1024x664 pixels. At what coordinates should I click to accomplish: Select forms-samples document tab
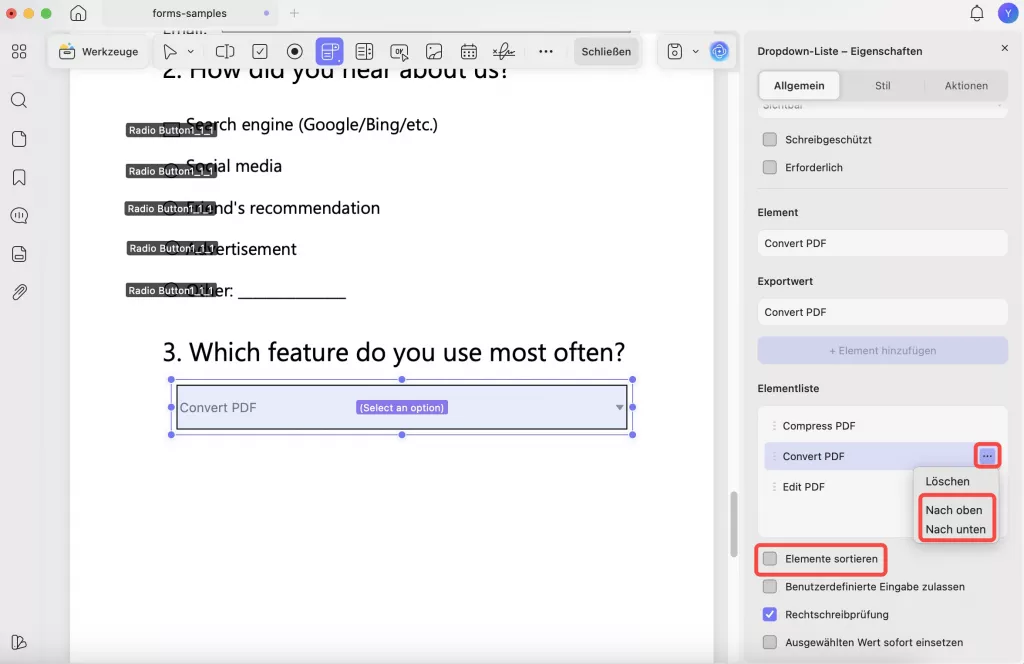coord(189,13)
